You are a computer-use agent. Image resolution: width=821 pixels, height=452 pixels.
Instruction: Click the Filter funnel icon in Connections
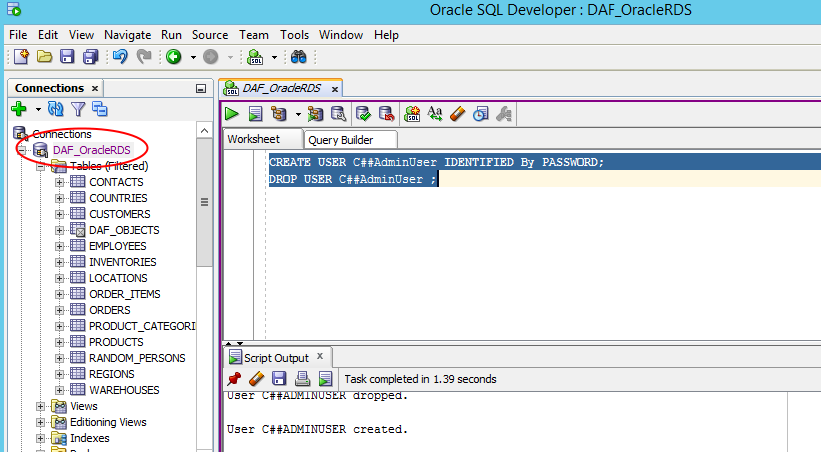click(x=78, y=109)
